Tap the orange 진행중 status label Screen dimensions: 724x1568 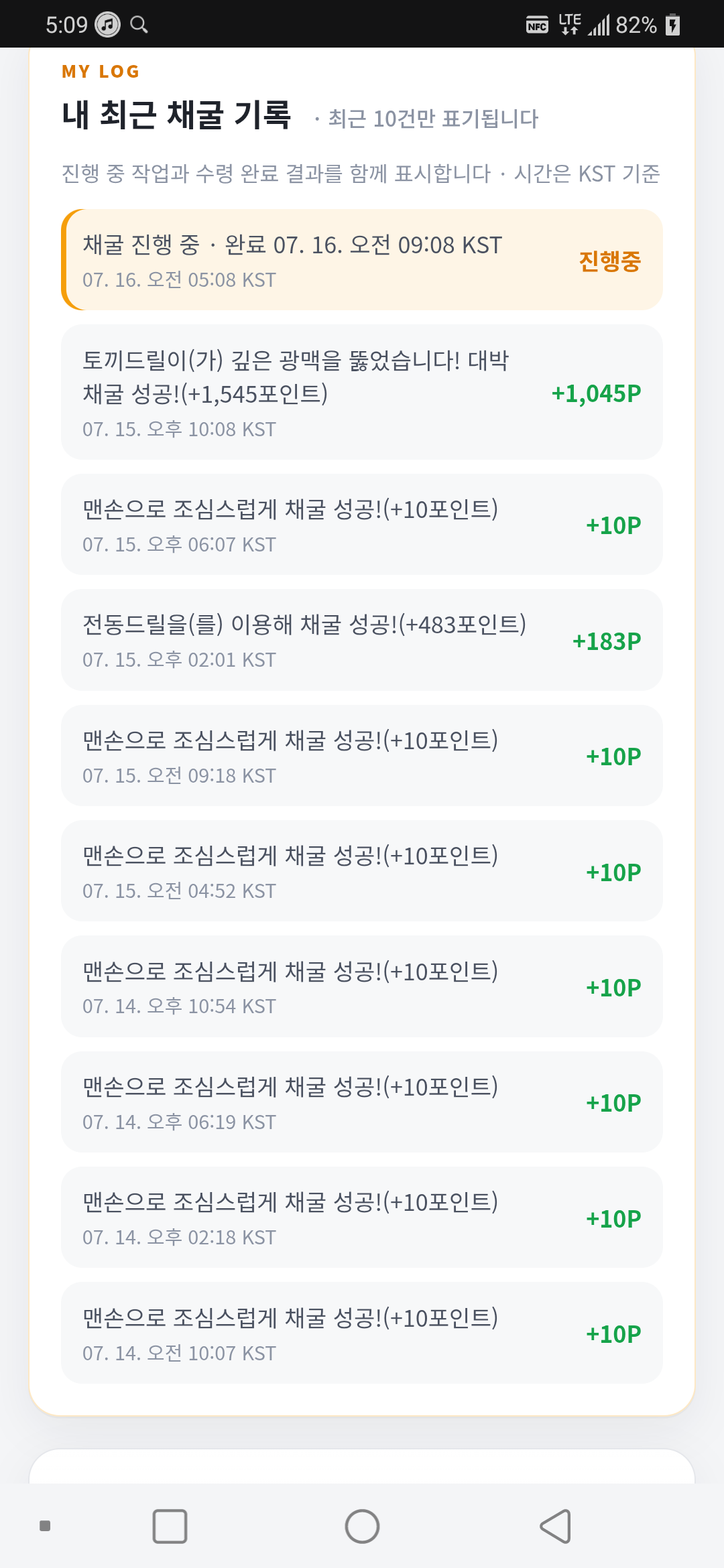click(609, 260)
